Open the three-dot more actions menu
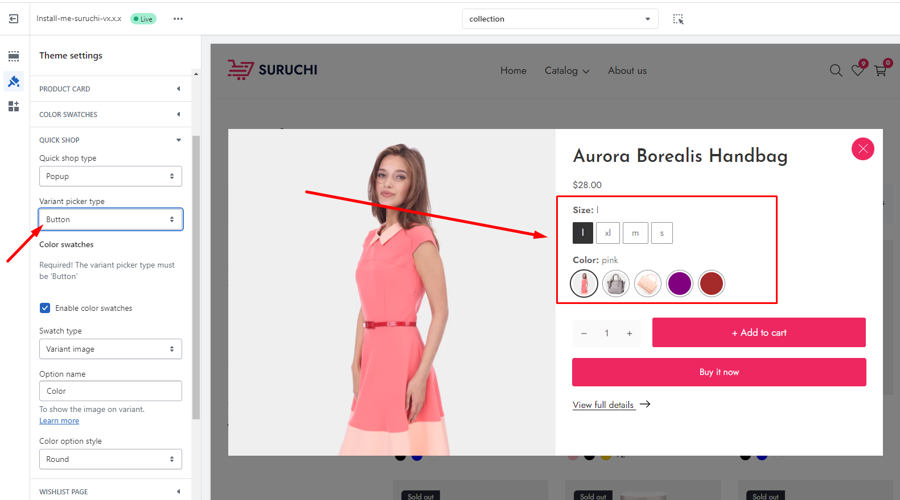This screenshot has height=500, width=900. [x=178, y=19]
